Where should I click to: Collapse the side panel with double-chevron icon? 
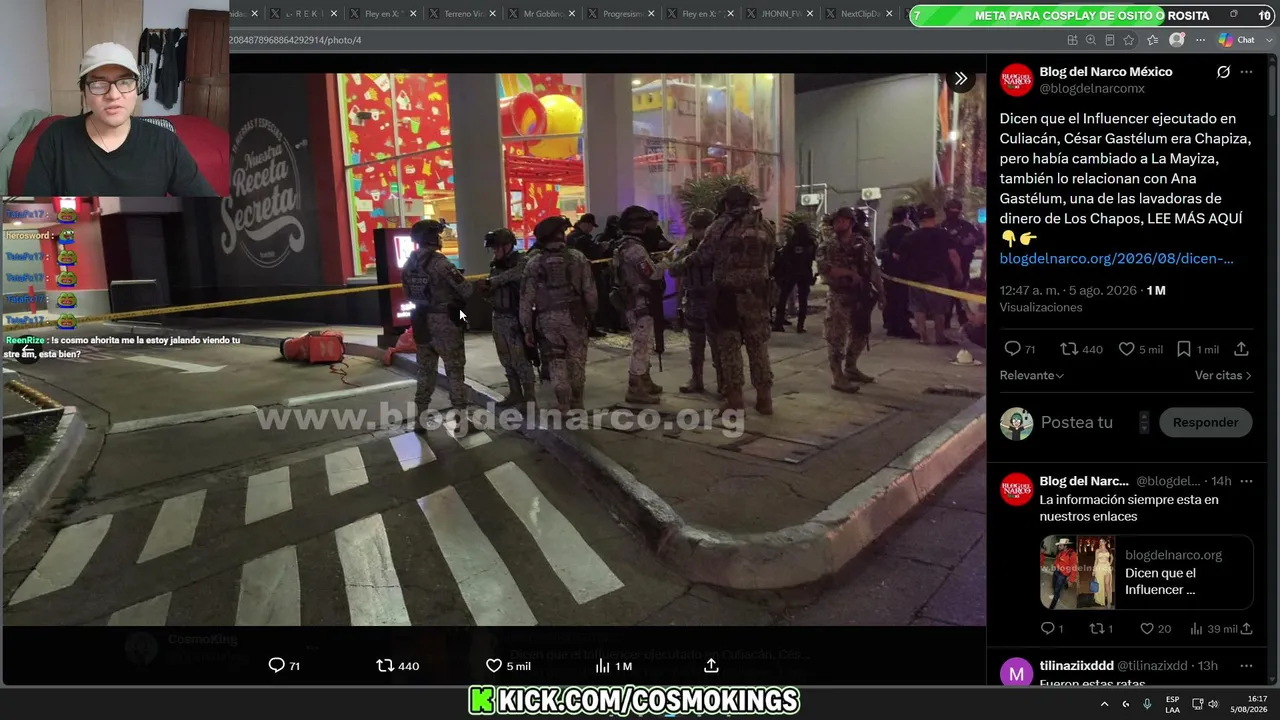click(960, 78)
